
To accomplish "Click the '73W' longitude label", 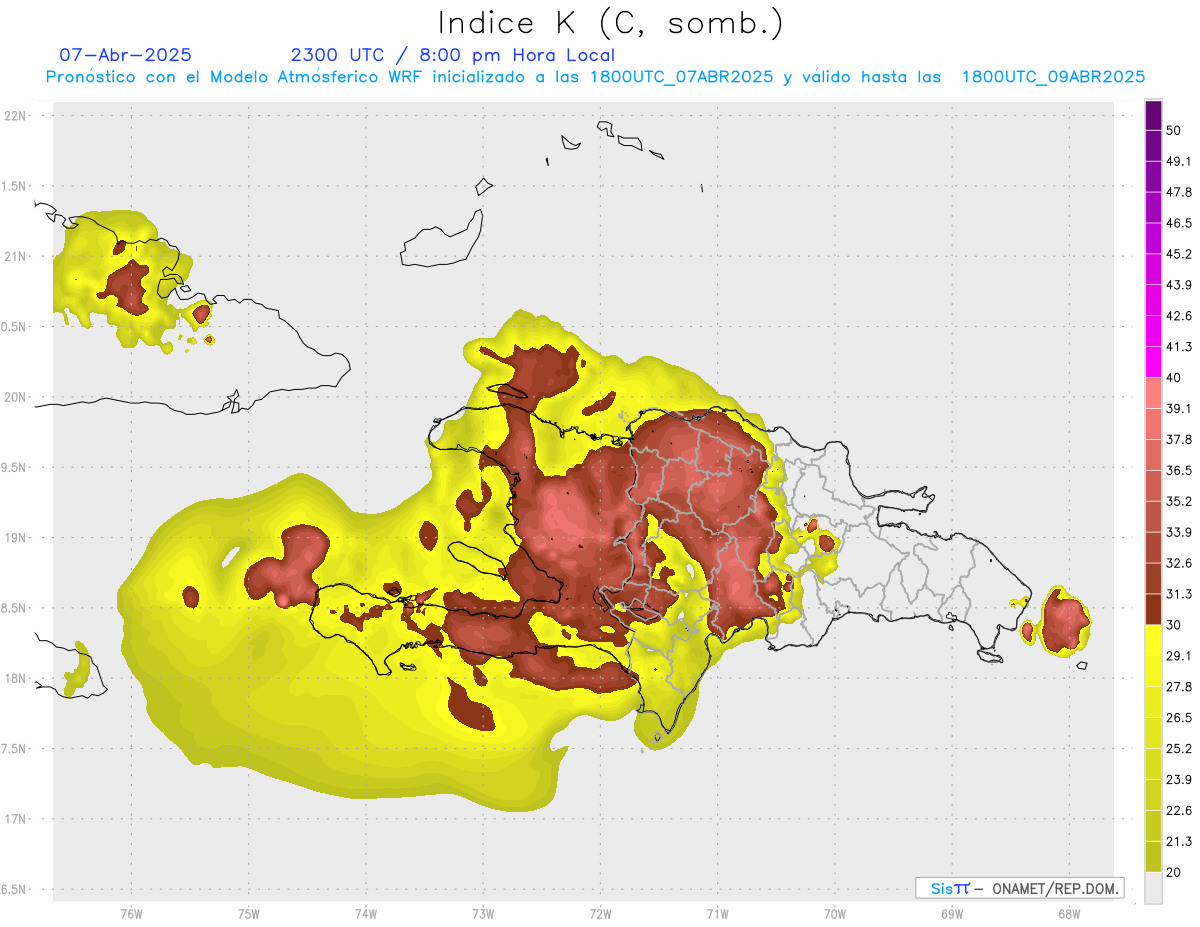I will pos(483,914).
